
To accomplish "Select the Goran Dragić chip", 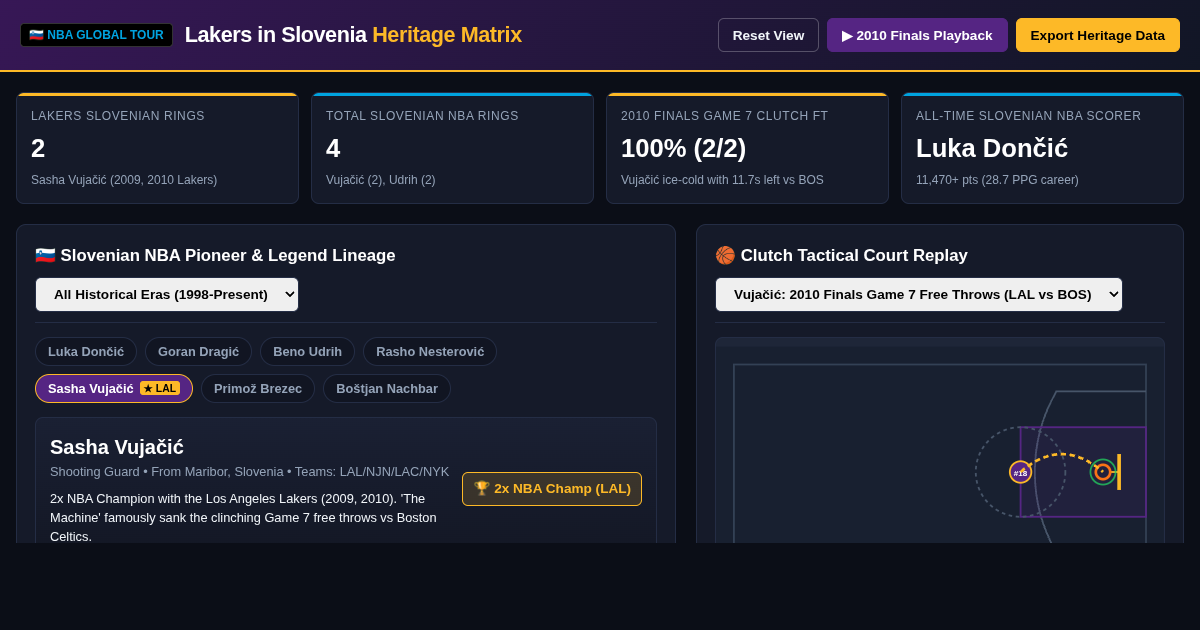I will [x=198, y=351].
